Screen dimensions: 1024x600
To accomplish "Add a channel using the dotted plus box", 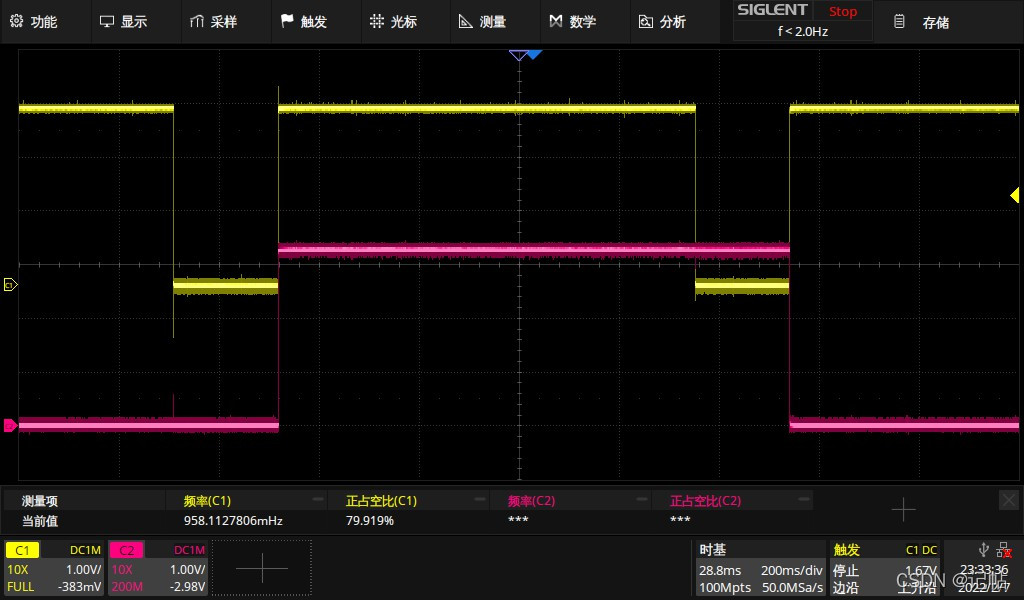I will [x=262, y=568].
